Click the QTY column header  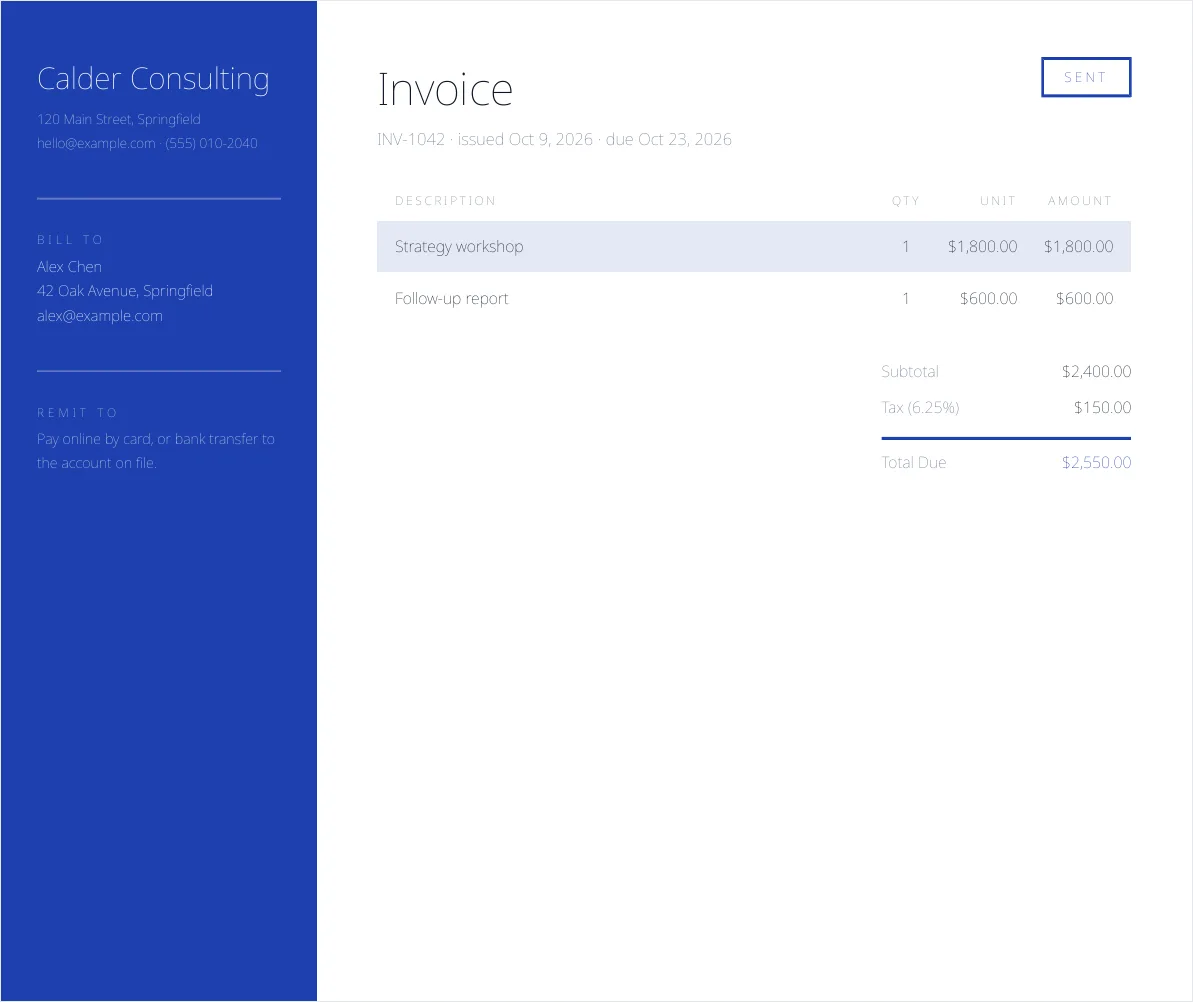point(905,201)
